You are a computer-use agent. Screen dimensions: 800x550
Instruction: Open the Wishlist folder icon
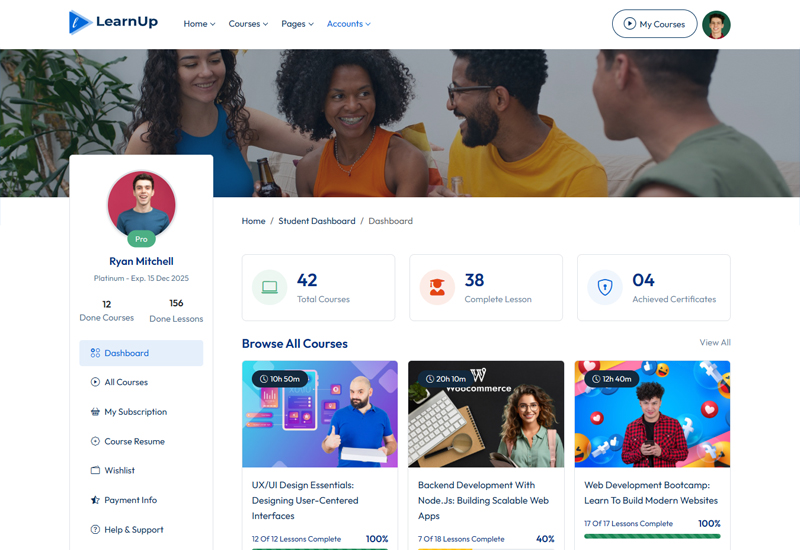pyautogui.click(x=95, y=470)
